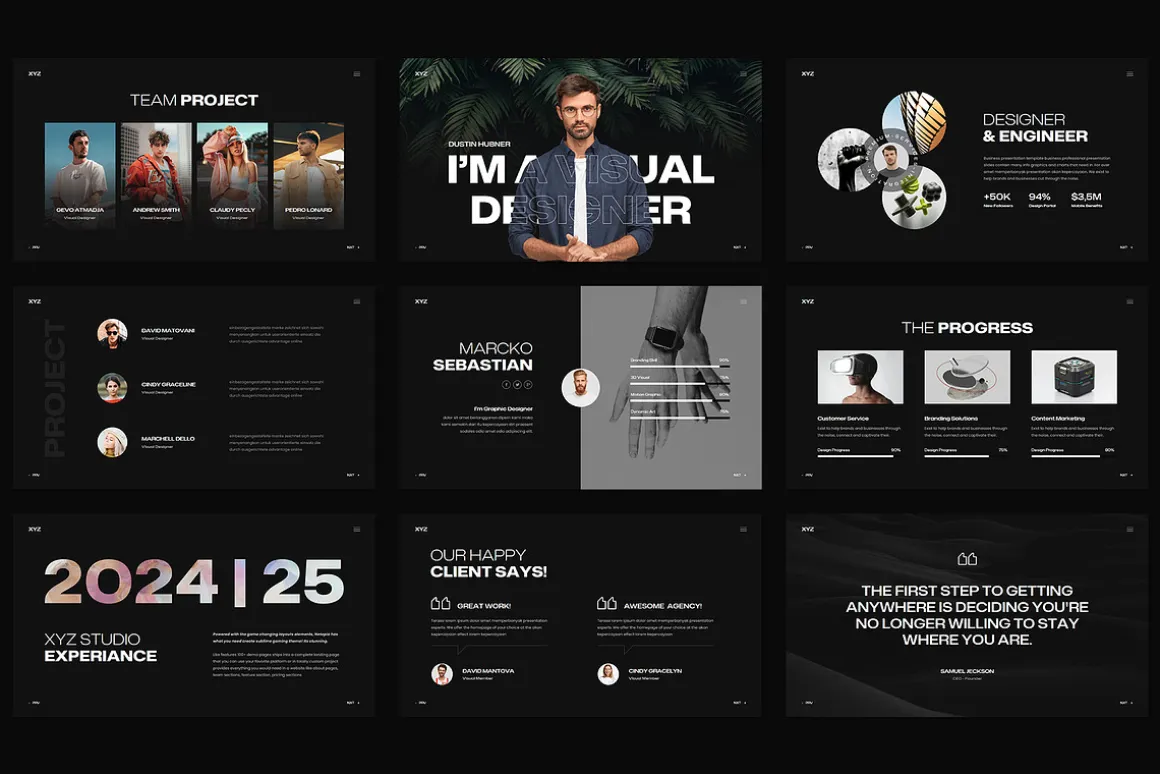This screenshot has width=1160, height=774.
Task: Click XYZ logo on Designer & Engineer slide
Action: tap(808, 74)
